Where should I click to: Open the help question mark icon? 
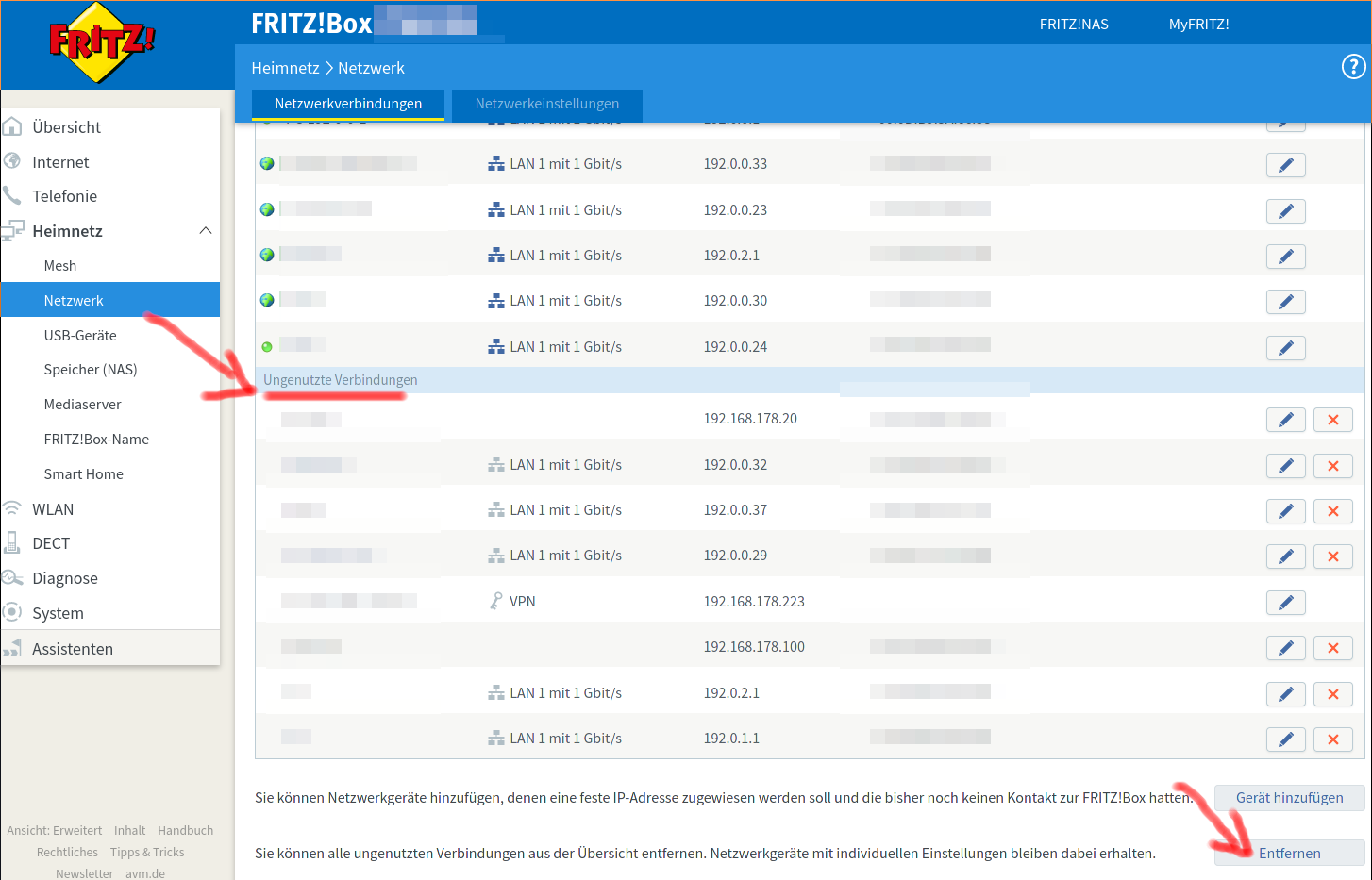coord(1353,67)
